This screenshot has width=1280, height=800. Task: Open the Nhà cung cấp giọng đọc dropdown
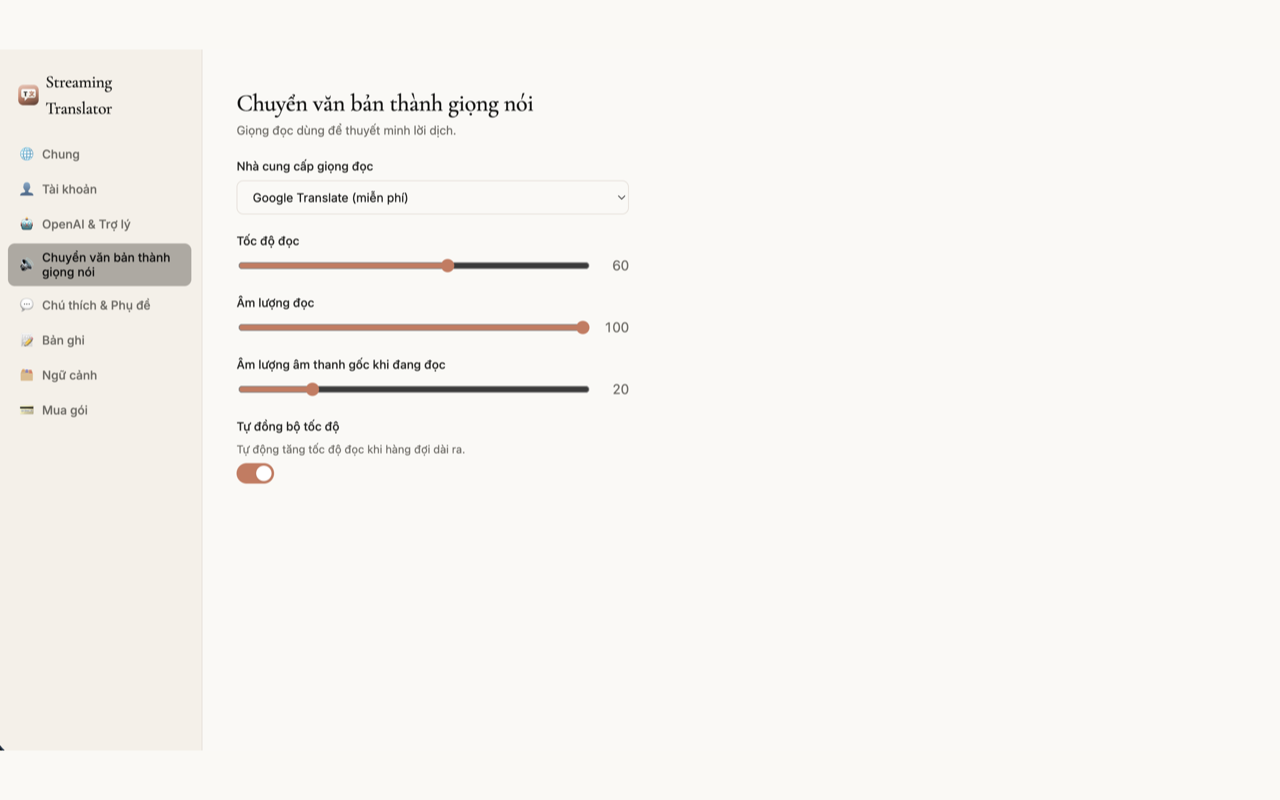click(432, 198)
